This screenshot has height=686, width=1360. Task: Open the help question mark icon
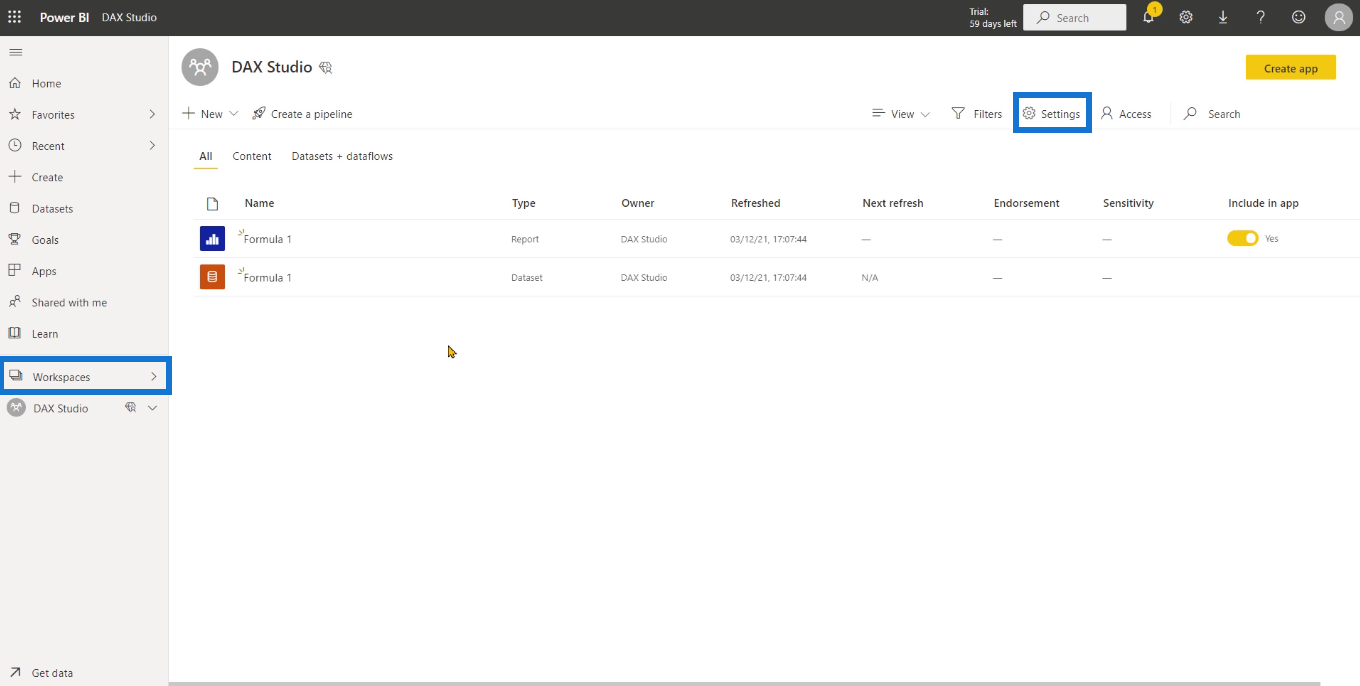point(1261,17)
